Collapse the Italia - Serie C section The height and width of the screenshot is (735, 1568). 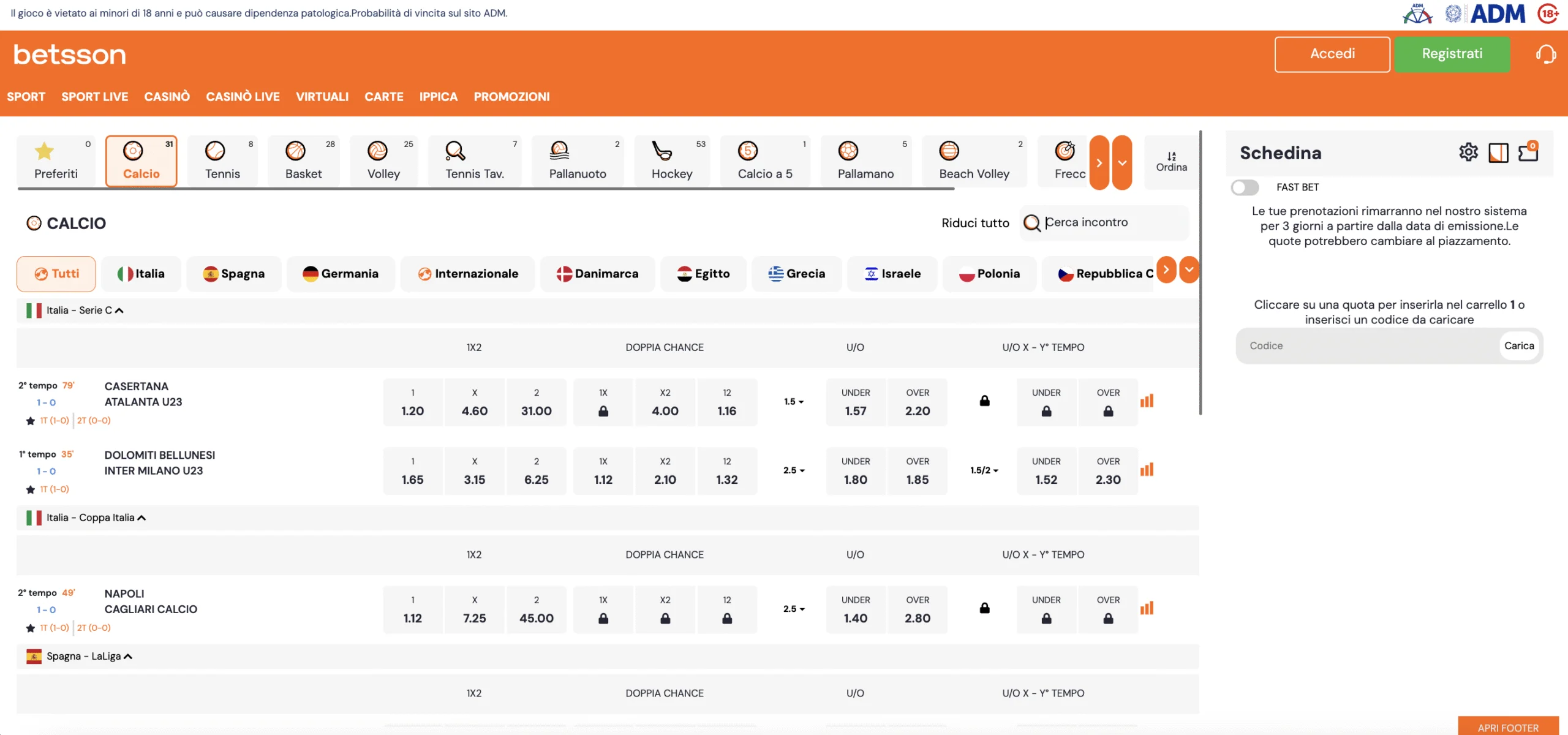click(119, 310)
